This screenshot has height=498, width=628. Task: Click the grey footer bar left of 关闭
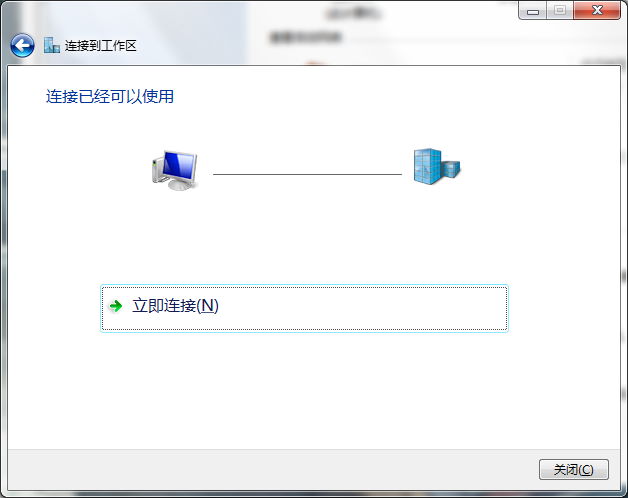(272, 470)
